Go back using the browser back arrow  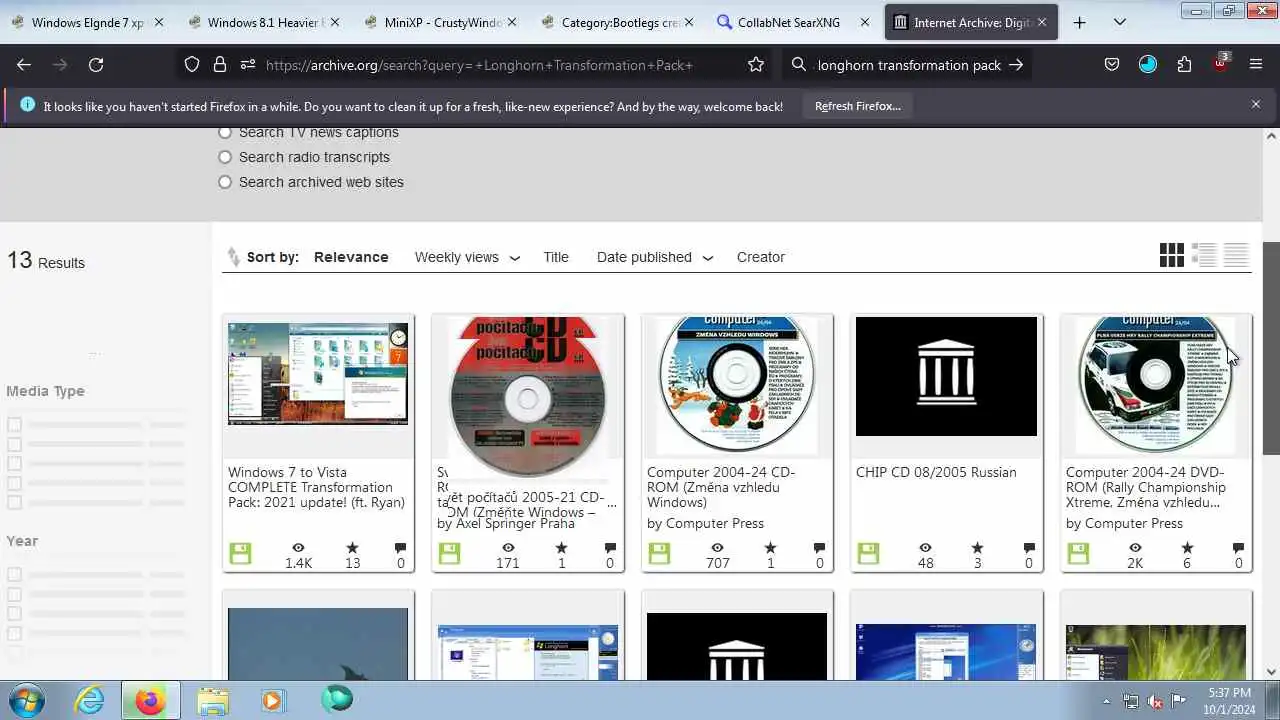click(x=24, y=65)
